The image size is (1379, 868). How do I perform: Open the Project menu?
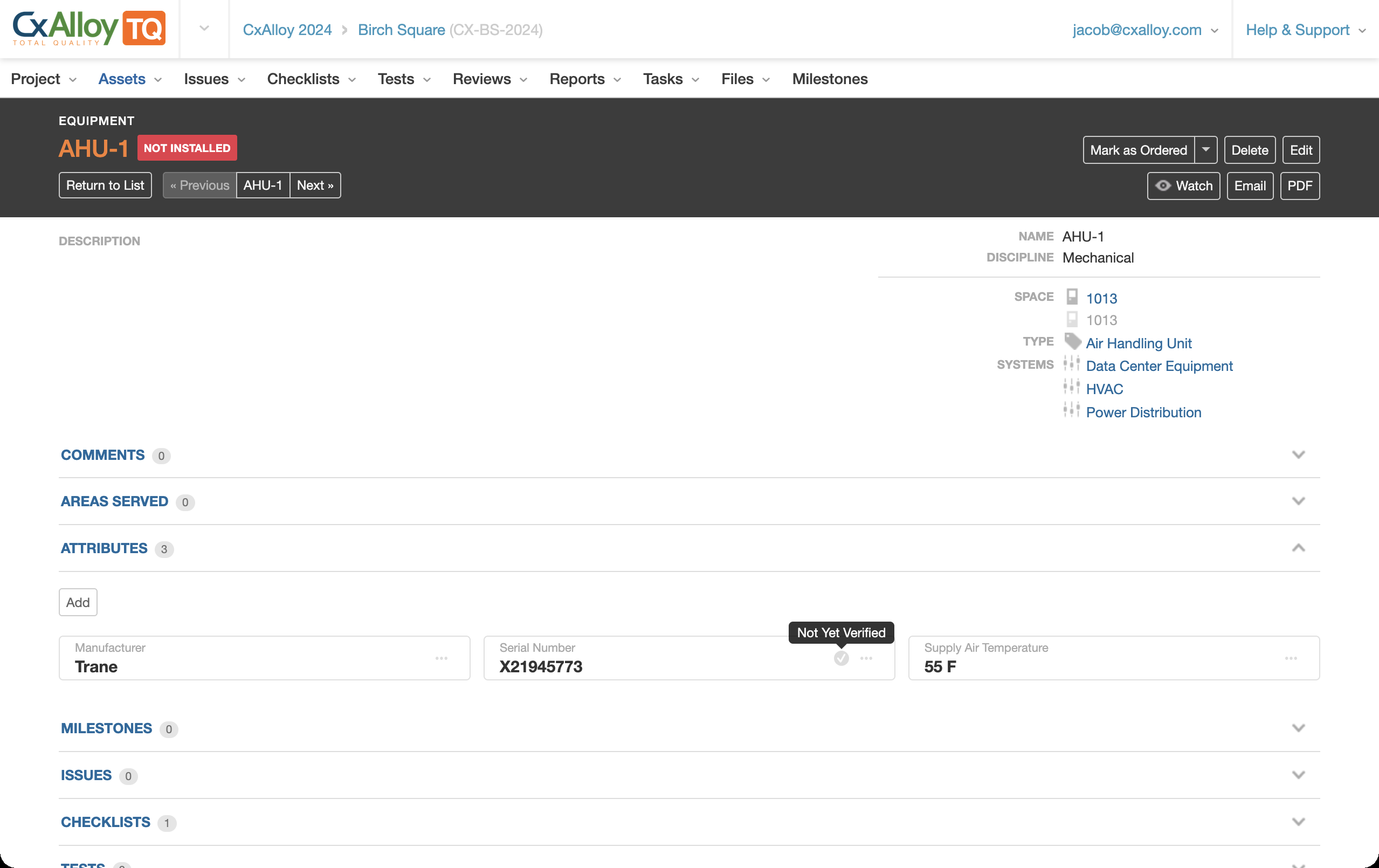pyautogui.click(x=44, y=79)
